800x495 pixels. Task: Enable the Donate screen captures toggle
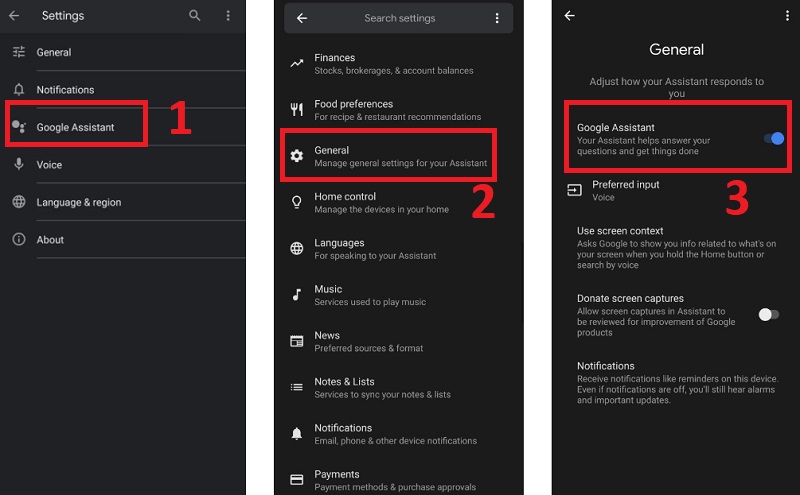pos(767,314)
